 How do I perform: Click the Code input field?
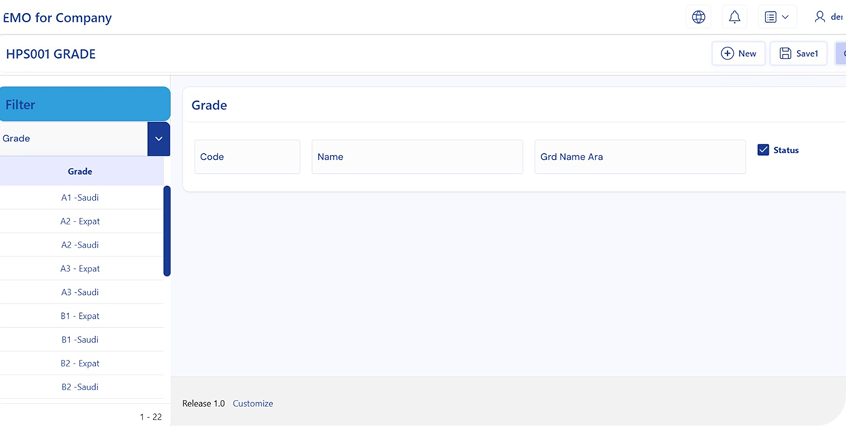[x=247, y=157]
